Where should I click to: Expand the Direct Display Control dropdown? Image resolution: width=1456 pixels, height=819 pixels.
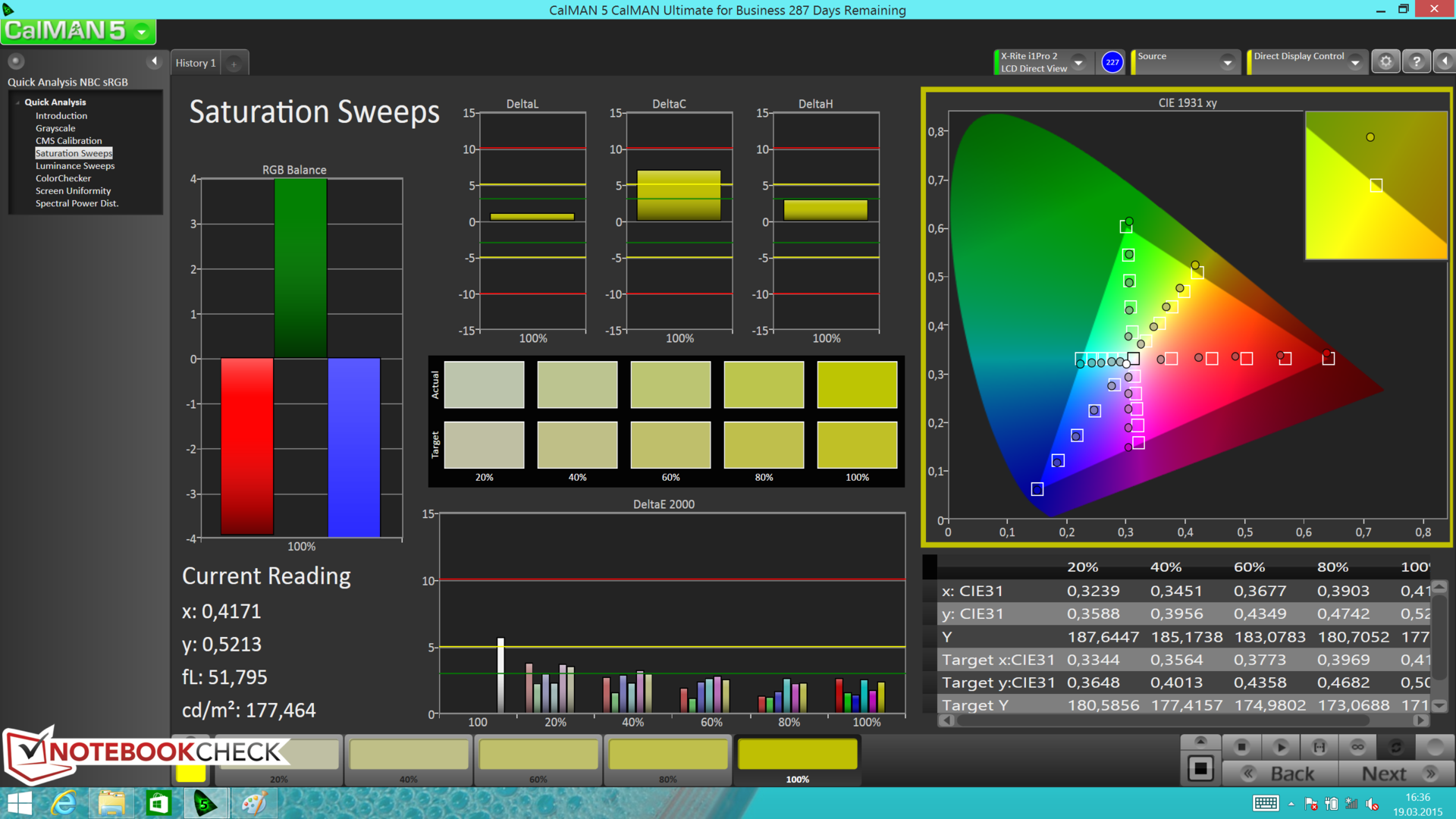(x=1354, y=62)
